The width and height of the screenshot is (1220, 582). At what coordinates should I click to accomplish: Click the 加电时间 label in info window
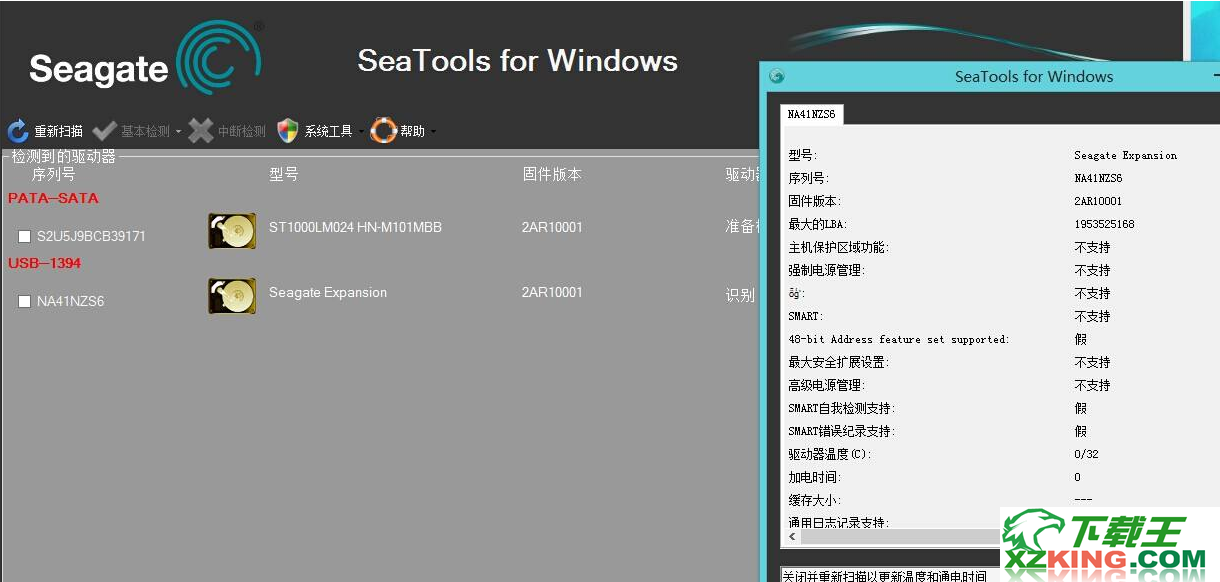(x=814, y=477)
